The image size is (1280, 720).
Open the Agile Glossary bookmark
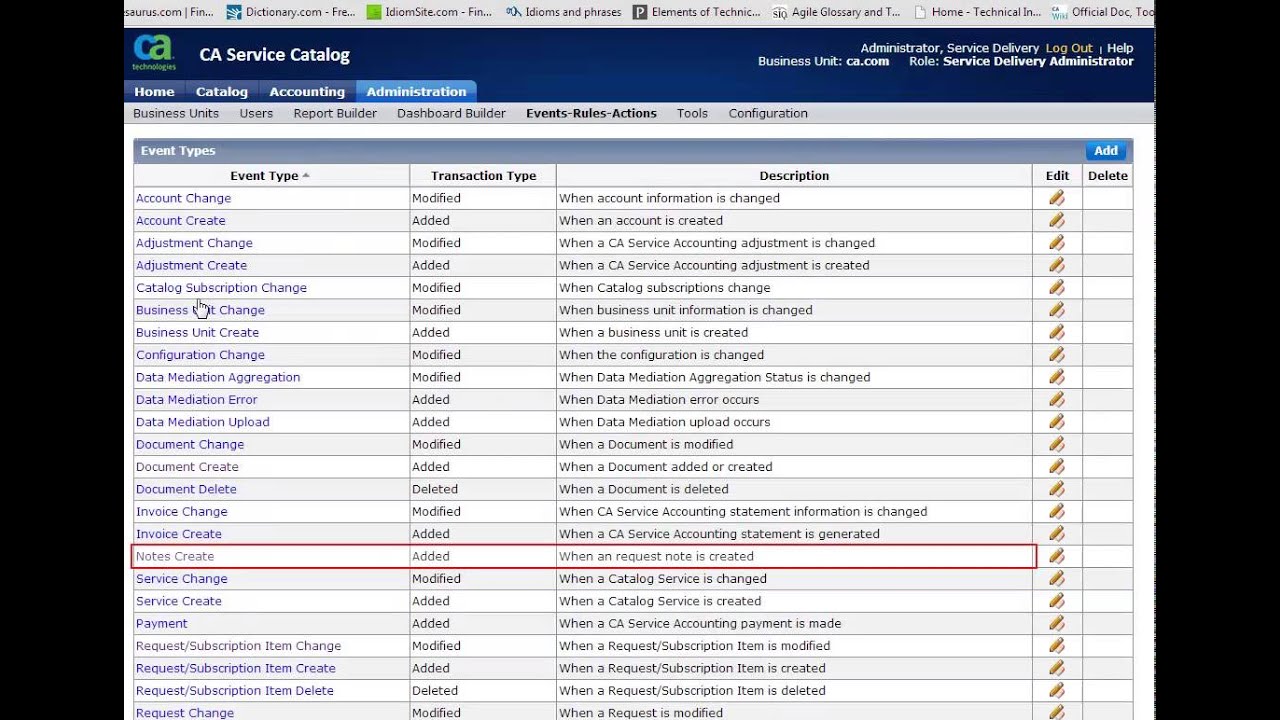coord(837,12)
